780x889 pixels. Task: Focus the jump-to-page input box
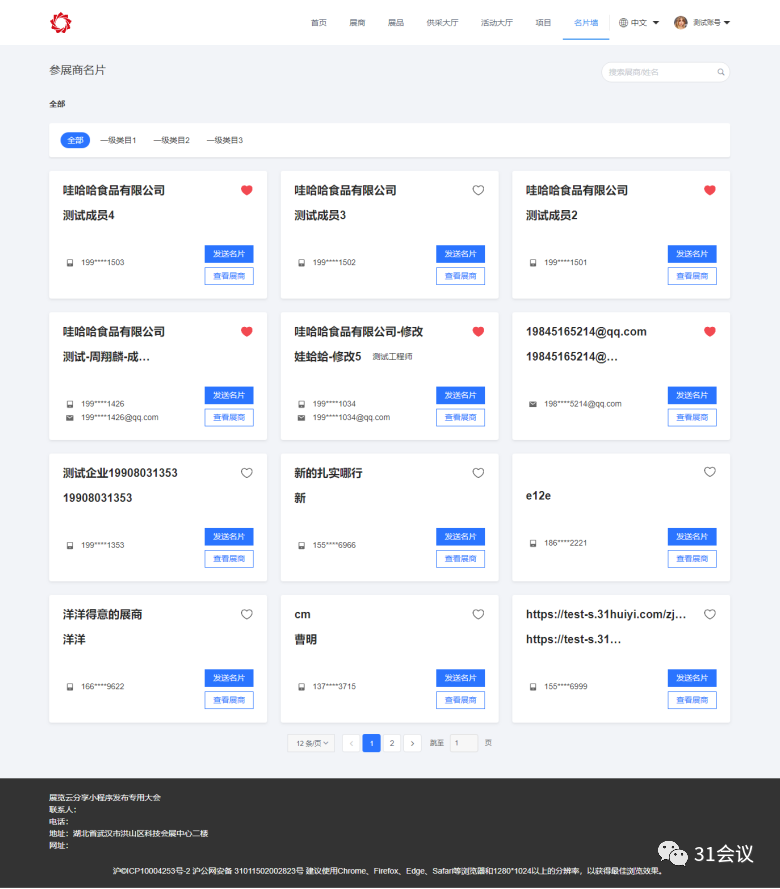tap(464, 743)
